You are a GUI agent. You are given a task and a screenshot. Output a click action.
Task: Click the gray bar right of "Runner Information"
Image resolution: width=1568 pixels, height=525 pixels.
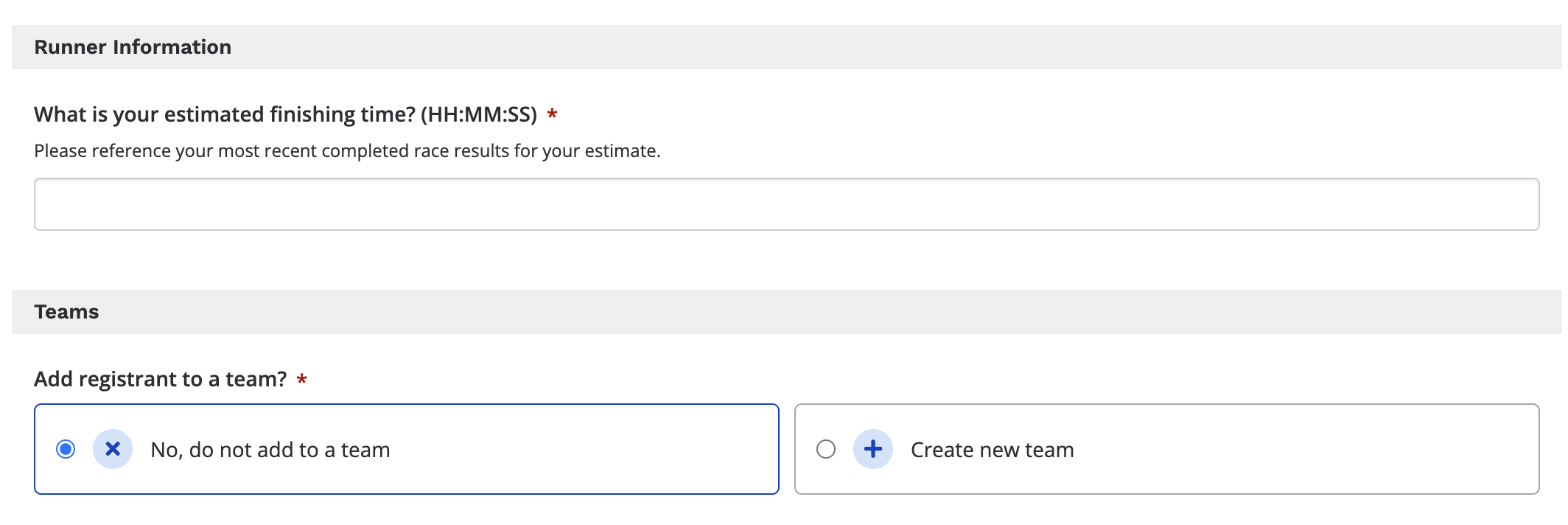tap(884, 47)
